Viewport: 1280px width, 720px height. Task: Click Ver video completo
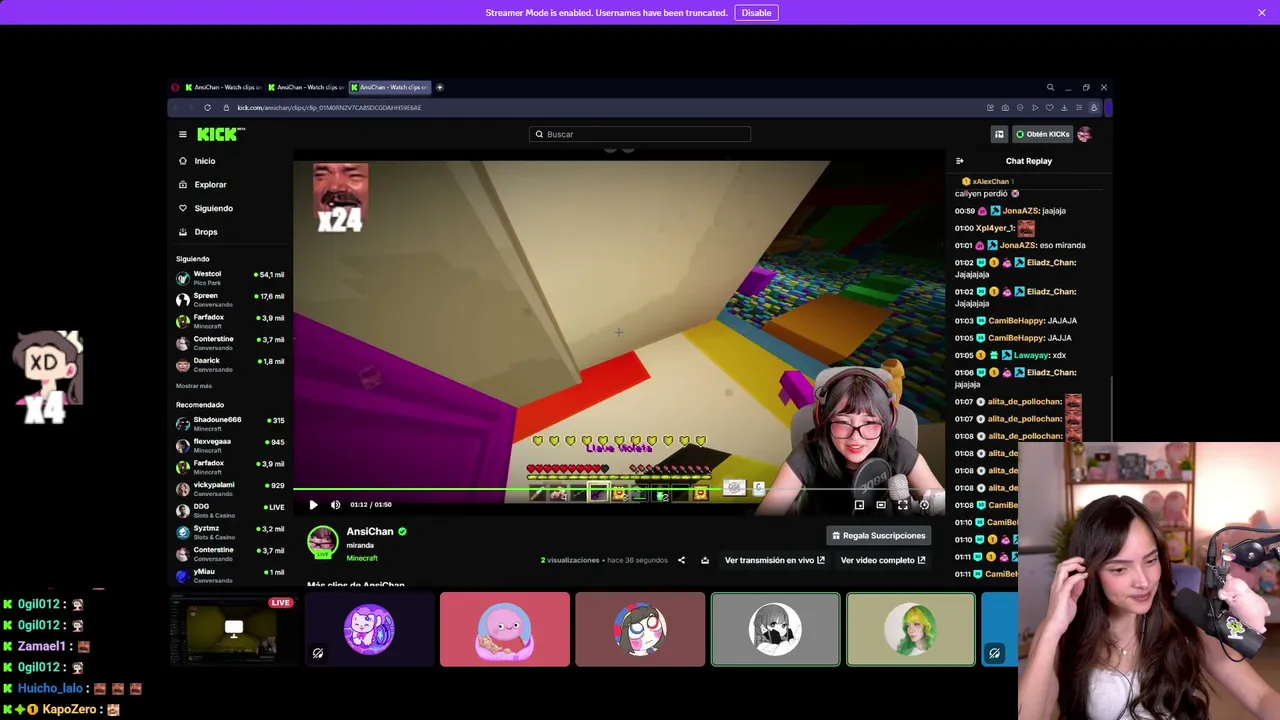tap(883, 560)
